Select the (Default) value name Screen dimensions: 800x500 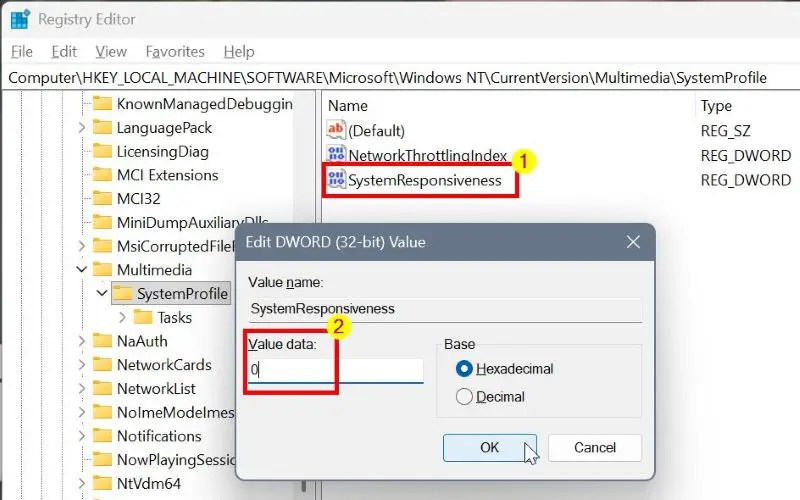pyautogui.click(x=377, y=131)
